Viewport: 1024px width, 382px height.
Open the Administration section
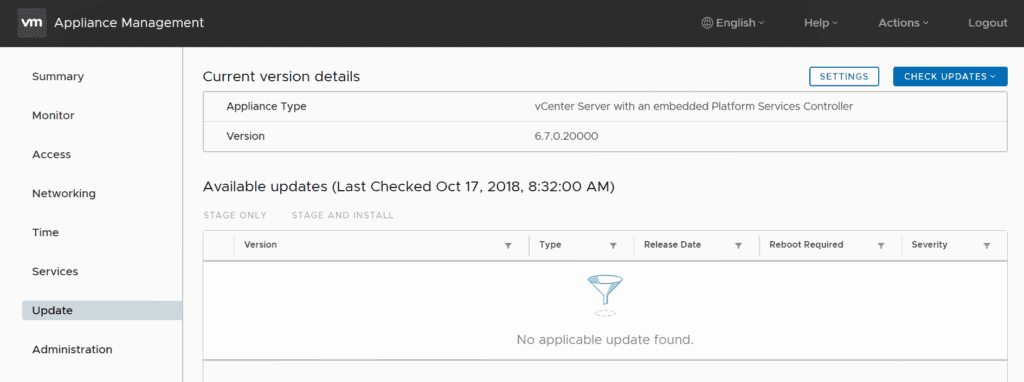coord(72,349)
